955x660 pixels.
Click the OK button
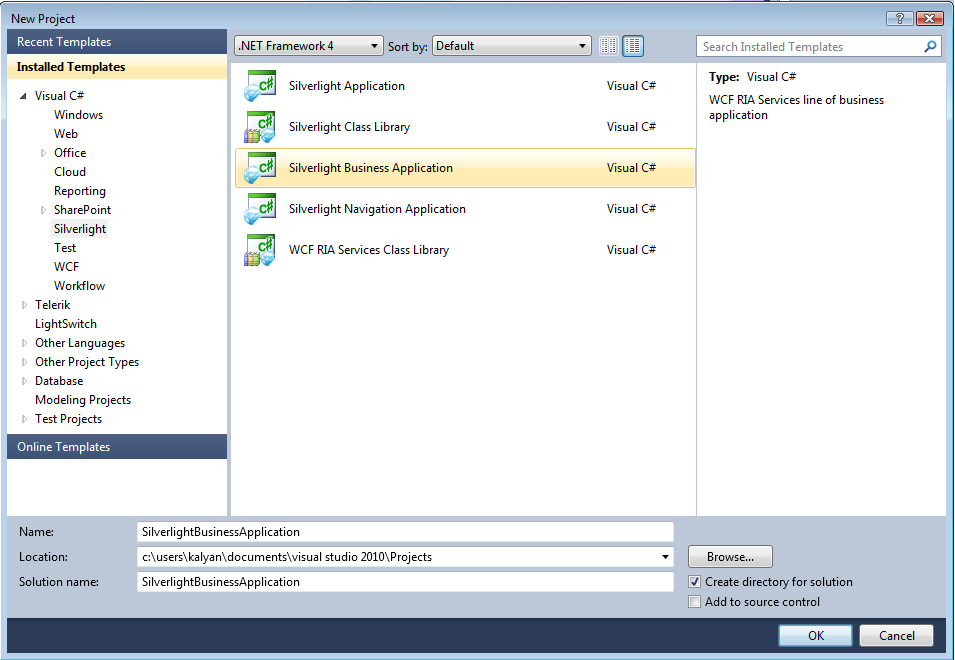816,636
